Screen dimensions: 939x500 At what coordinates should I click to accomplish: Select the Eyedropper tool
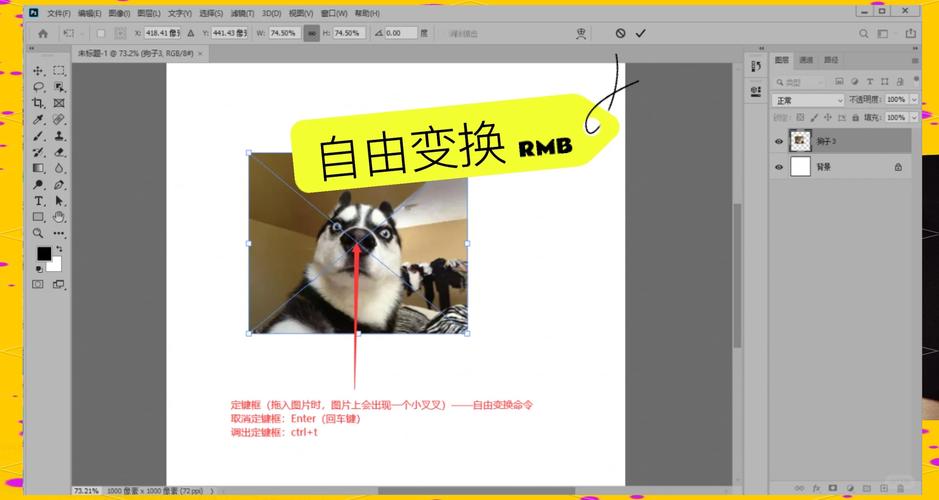coord(38,119)
